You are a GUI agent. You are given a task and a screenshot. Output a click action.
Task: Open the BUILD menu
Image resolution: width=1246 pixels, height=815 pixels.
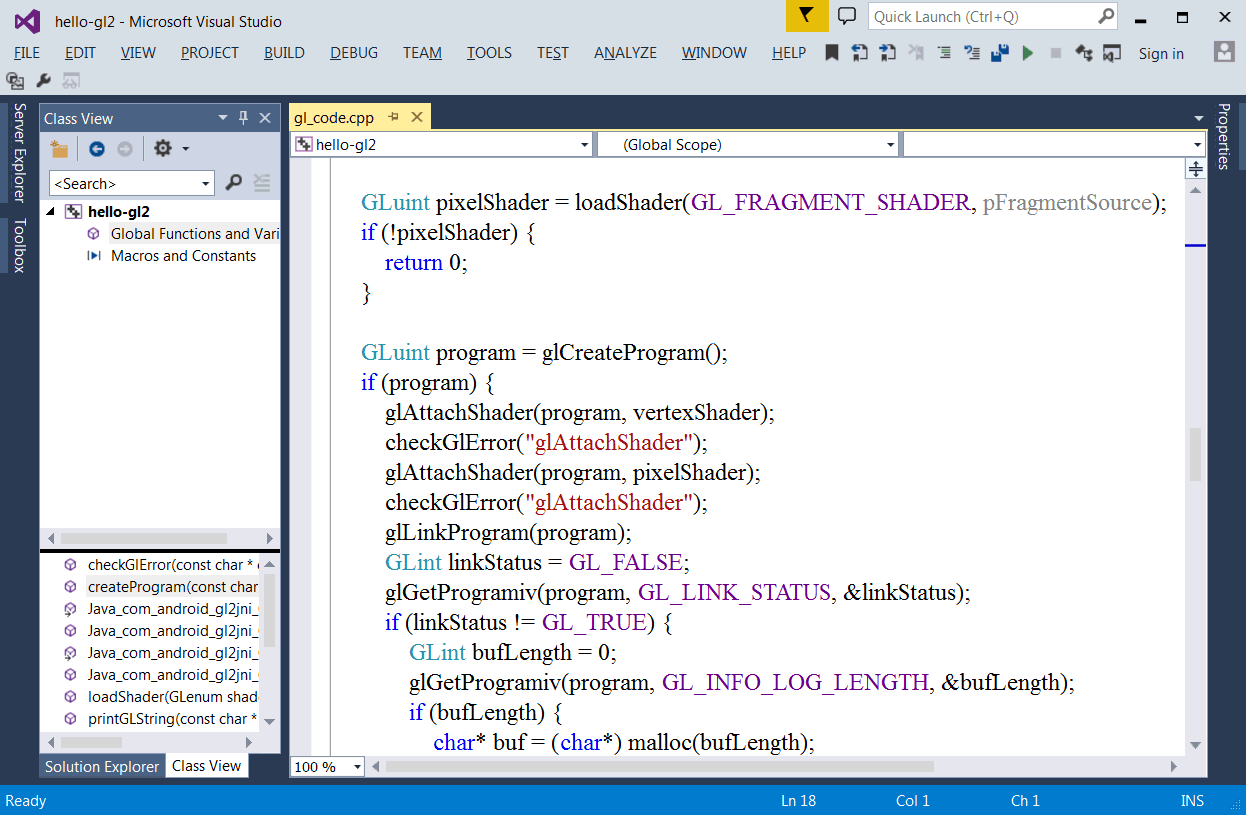pyautogui.click(x=284, y=53)
